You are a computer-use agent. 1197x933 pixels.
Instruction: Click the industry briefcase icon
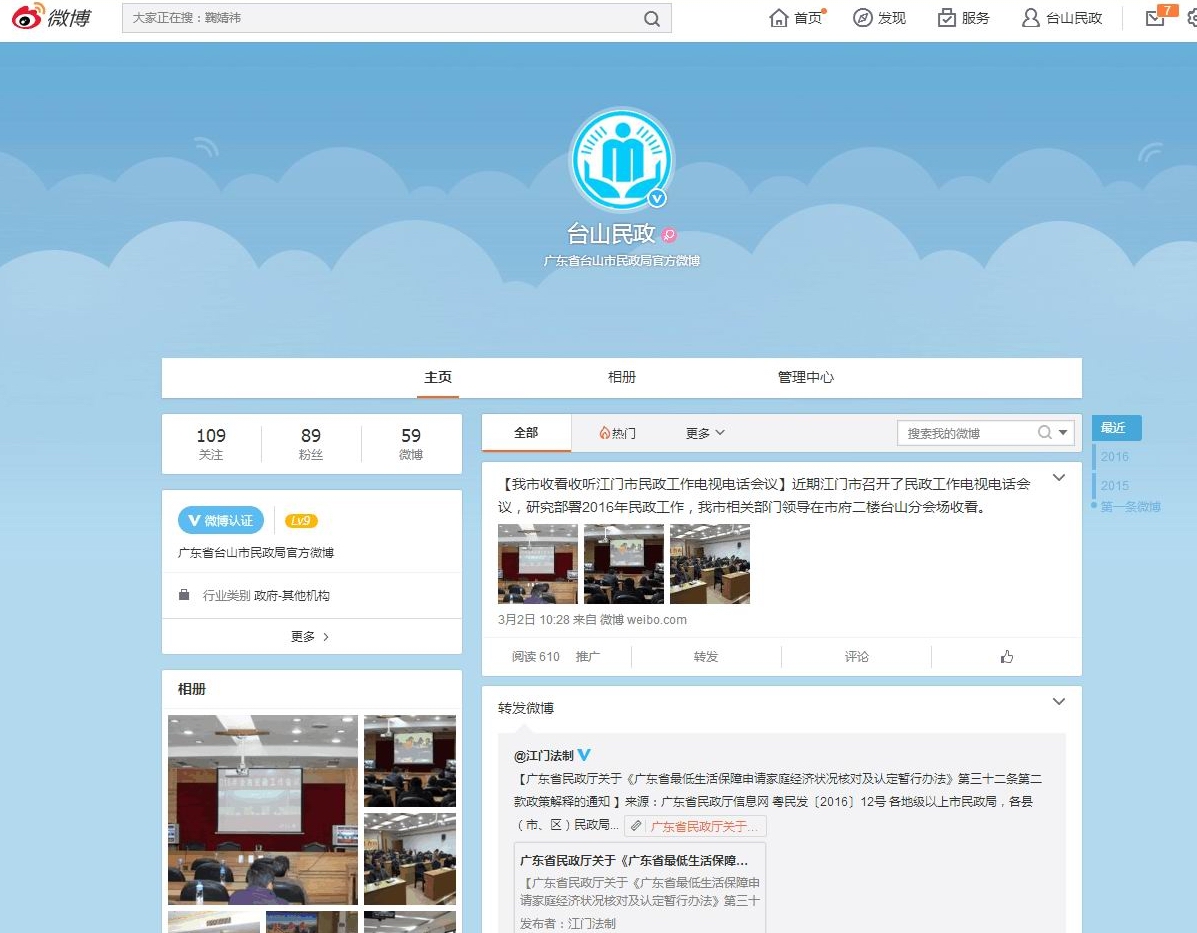184,595
